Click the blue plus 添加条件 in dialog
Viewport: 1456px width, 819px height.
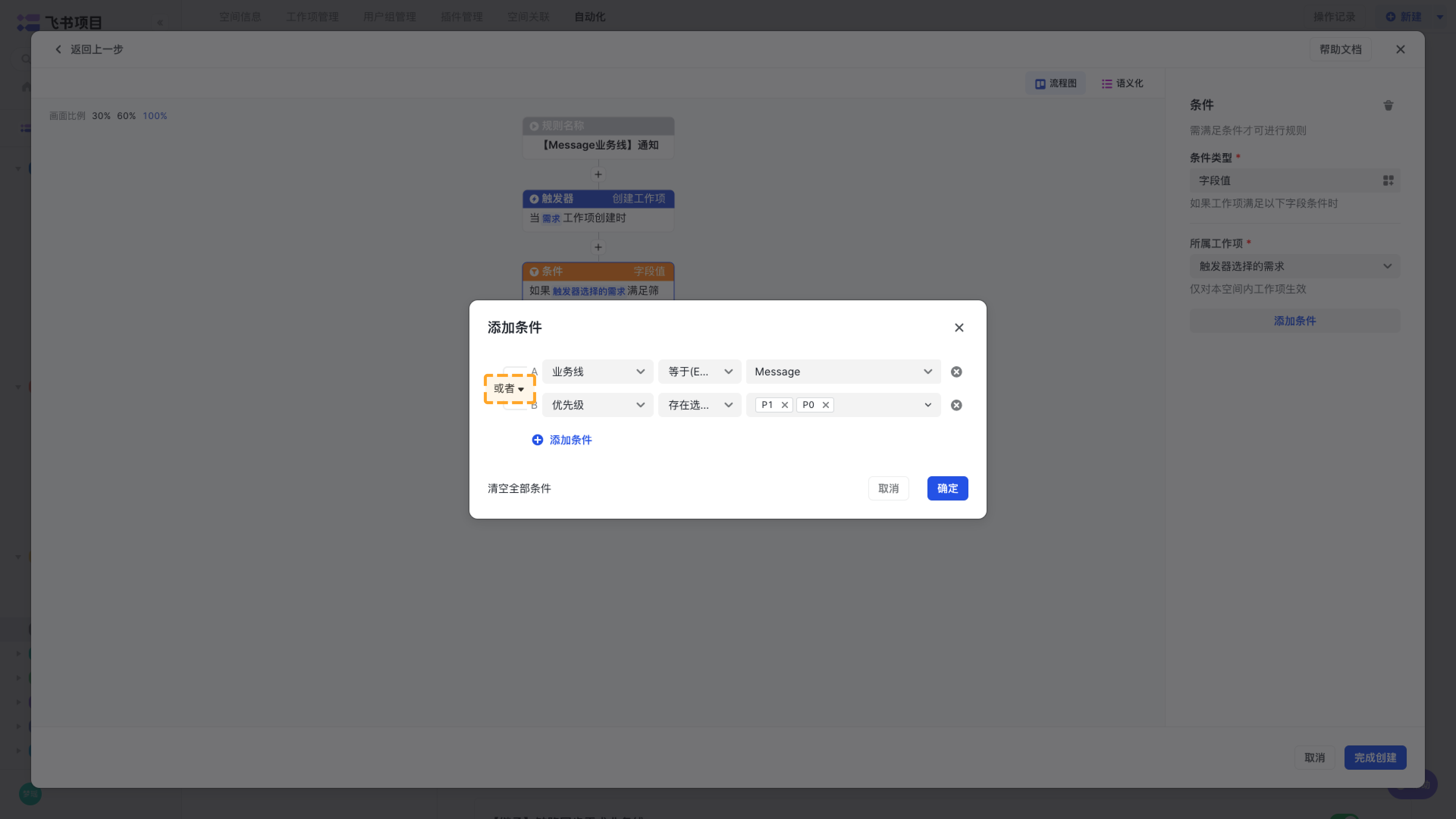(561, 440)
